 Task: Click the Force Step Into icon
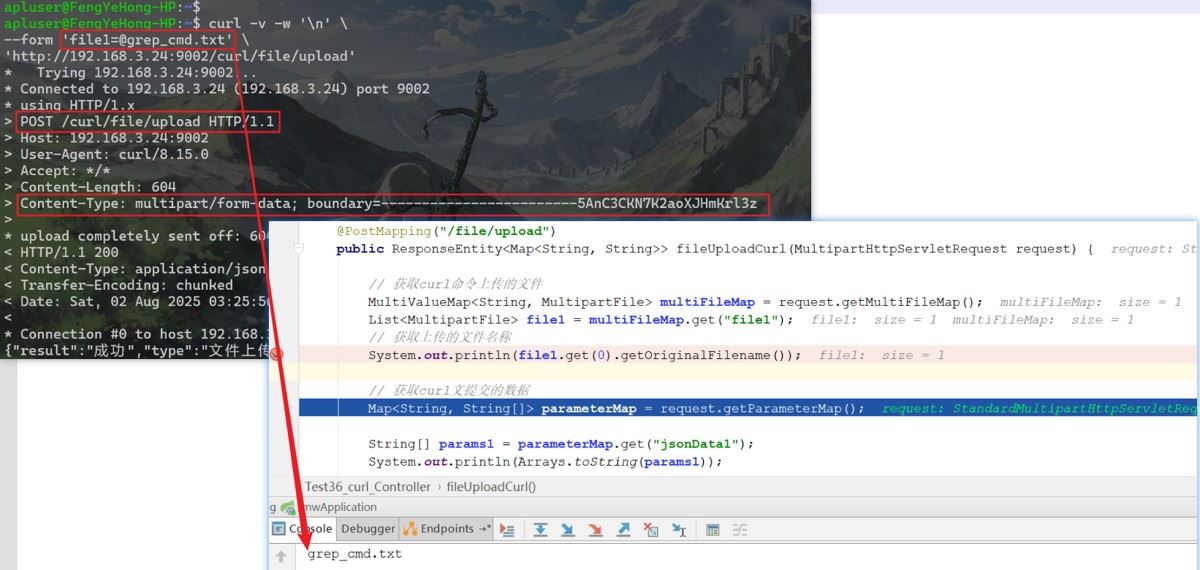coord(596,530)
